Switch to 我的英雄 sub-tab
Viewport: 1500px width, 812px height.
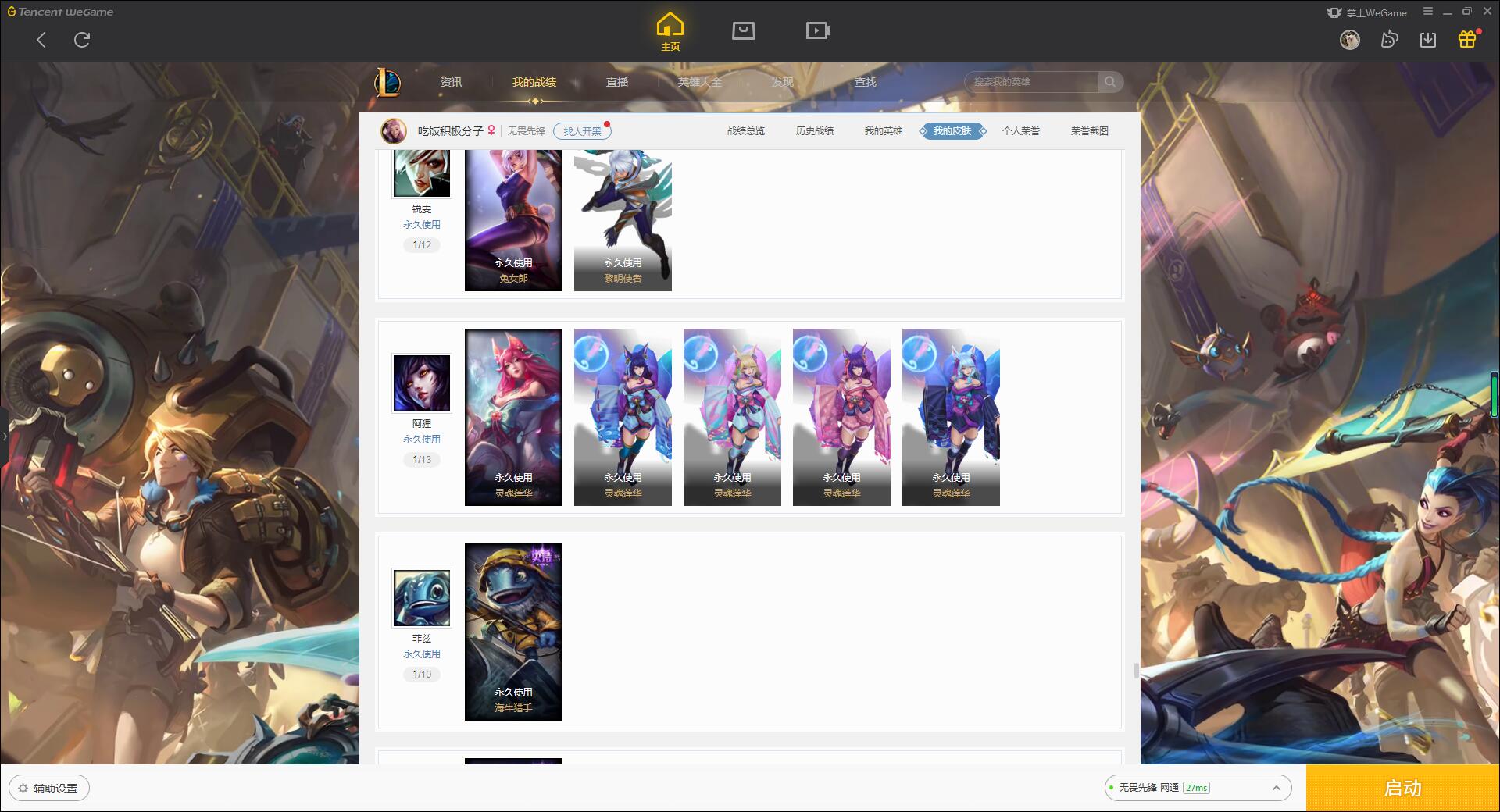(884, 131)
